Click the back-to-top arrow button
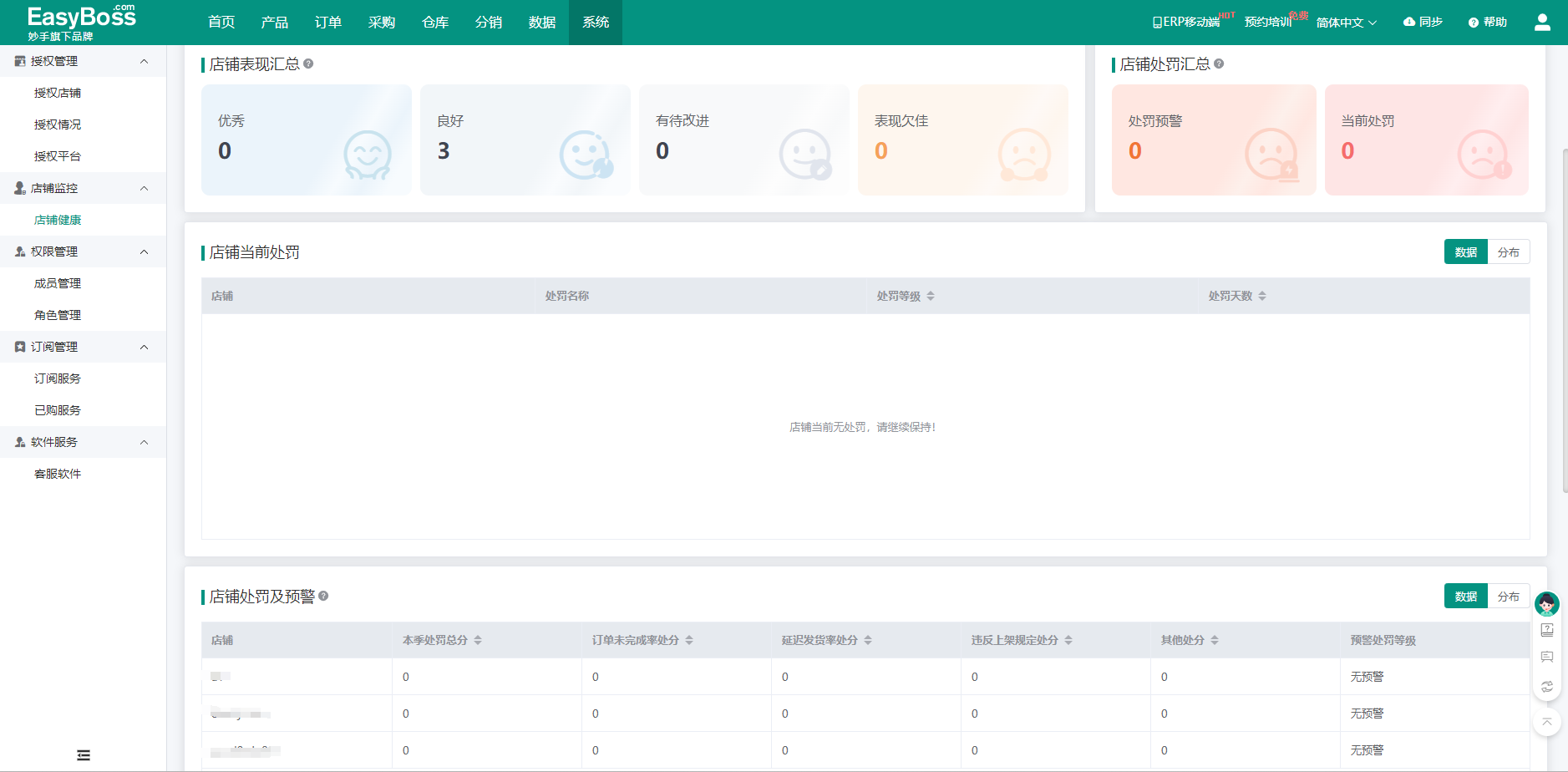The height and width of the screenshot is (772, 1568). (x=1546, y=722)
